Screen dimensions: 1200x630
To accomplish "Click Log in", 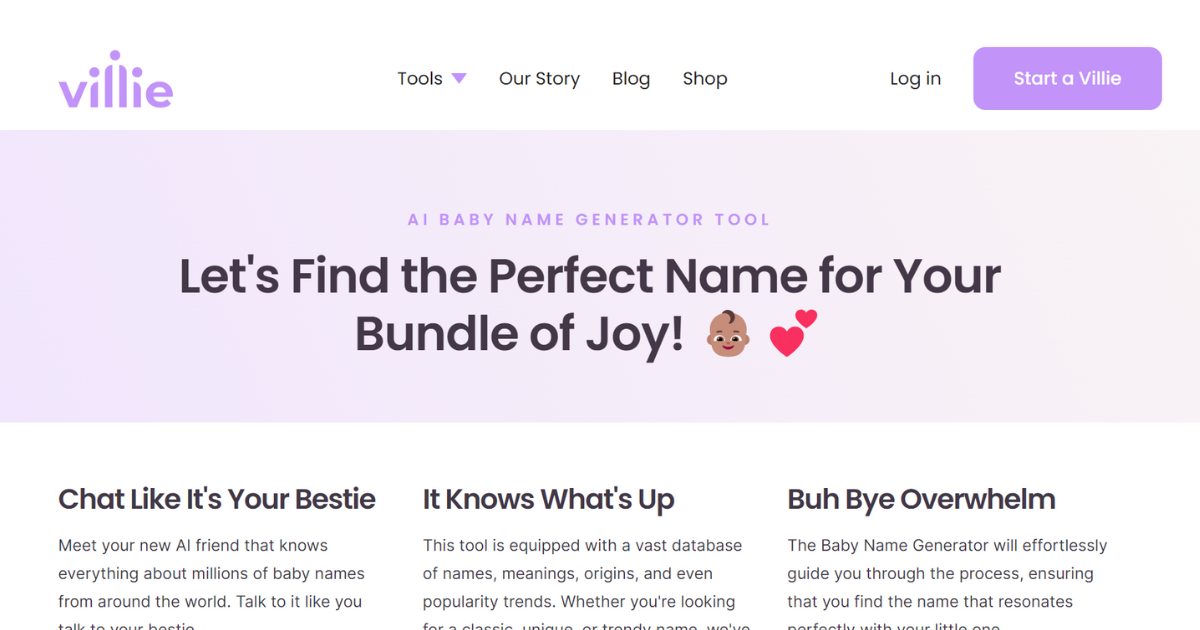I will pos(915,78).
